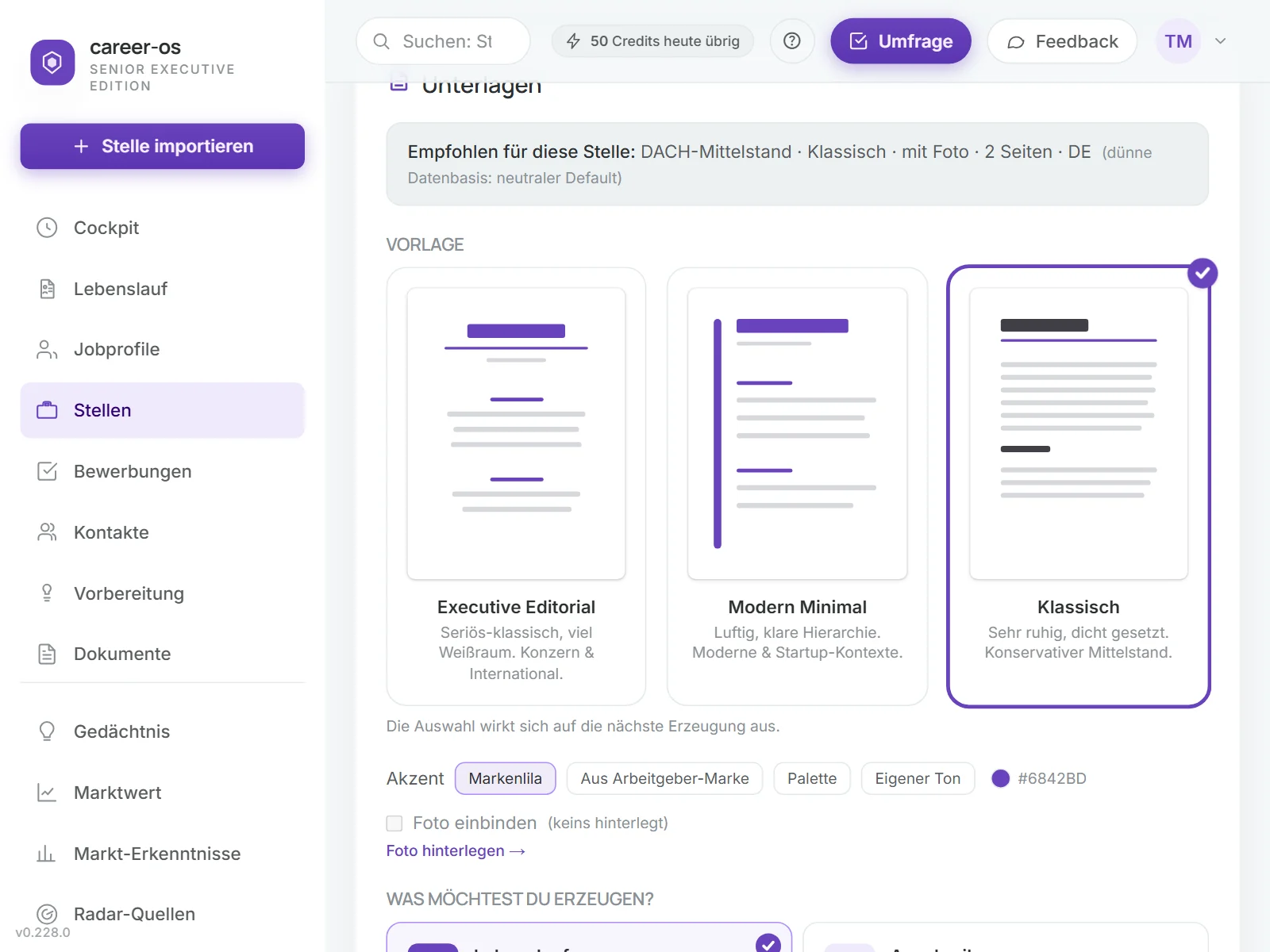The image size is (1270, 952).
Task: Open the Umfrage survey button
Action: pyautogui.click(x=901, y=41)
